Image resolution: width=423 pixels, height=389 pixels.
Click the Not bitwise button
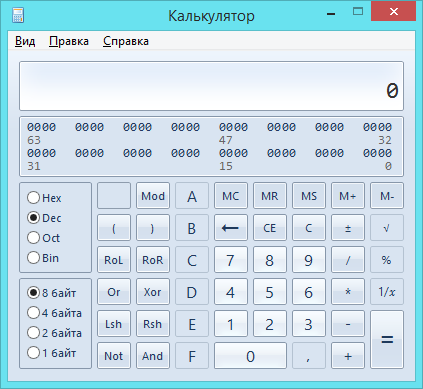(x=114, y=356)
